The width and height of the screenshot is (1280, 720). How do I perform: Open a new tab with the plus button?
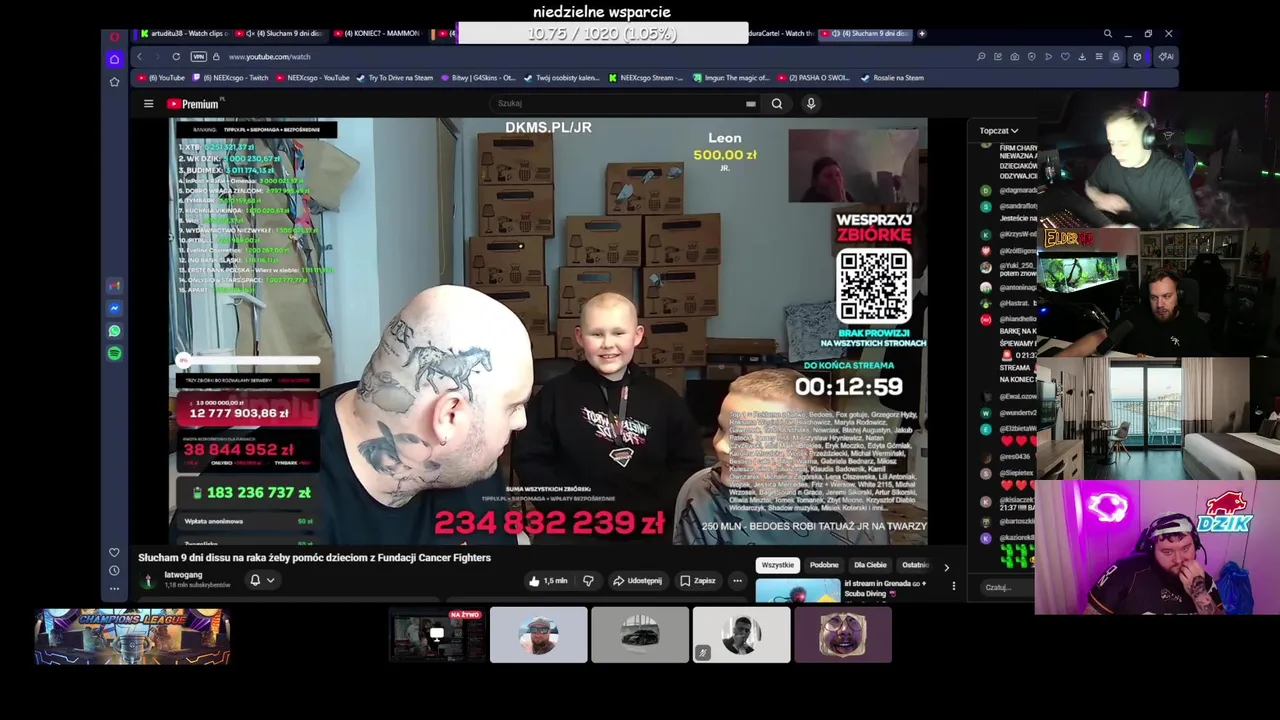[x=921, y=34]
